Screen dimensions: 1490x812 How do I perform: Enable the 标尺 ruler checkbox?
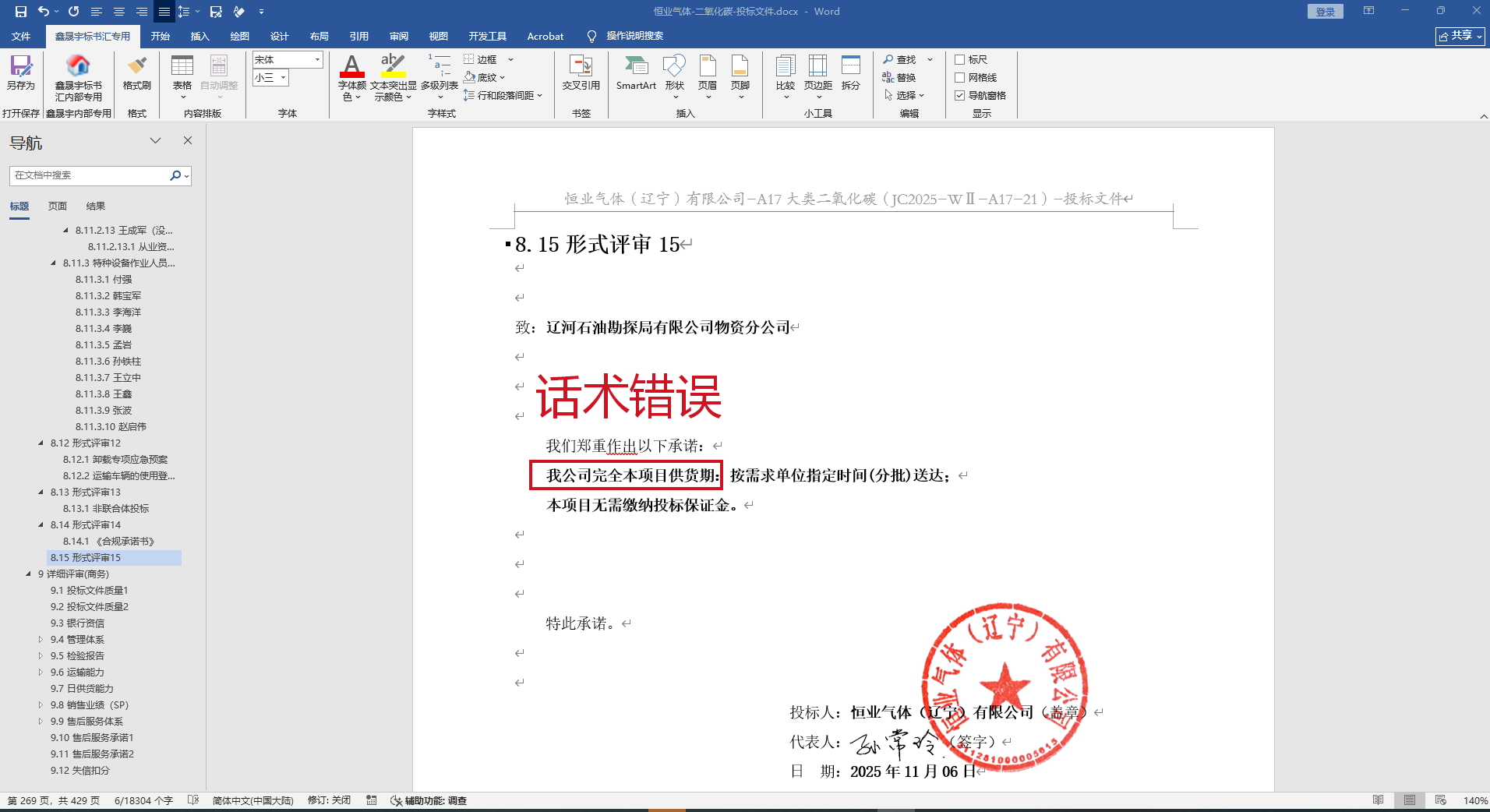tap(960, 59)
